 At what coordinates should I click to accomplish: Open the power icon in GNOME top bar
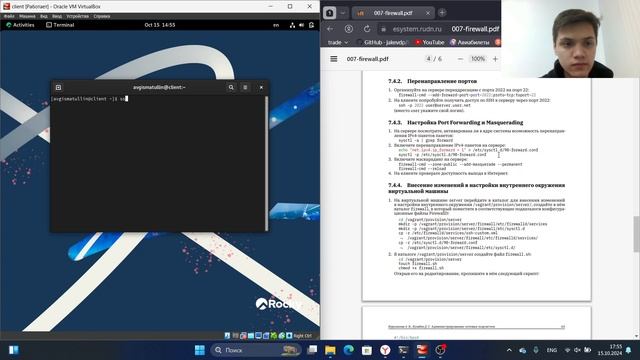(x=311, y=25)
